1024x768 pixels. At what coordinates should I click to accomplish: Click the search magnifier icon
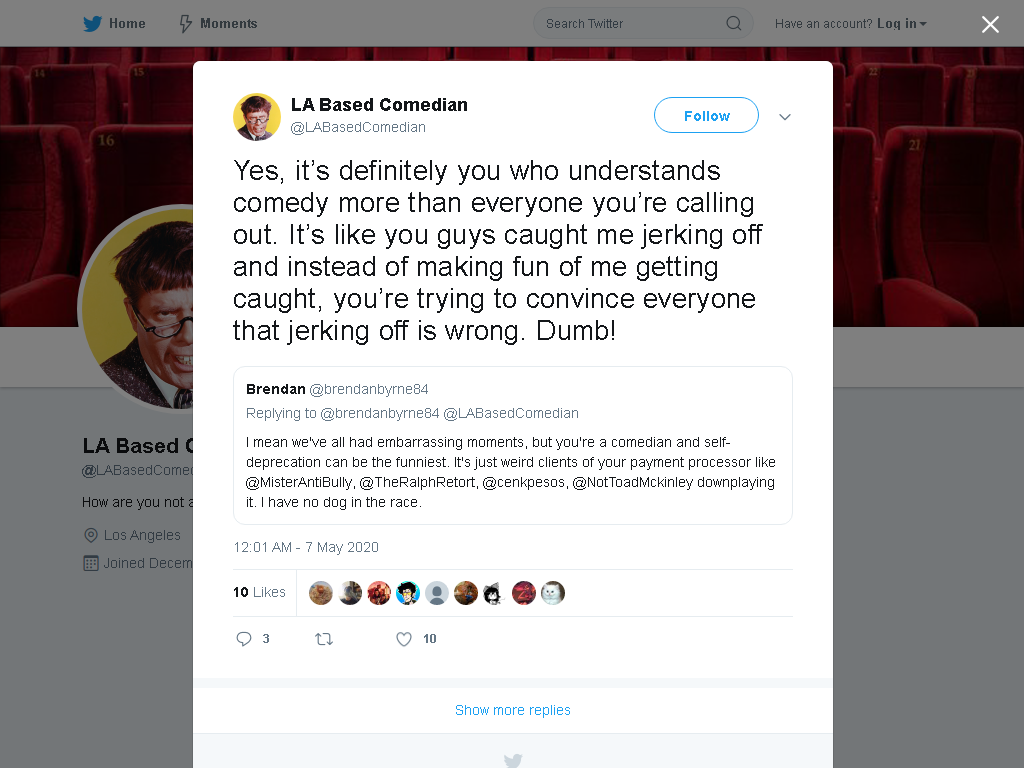coord(733,24)
